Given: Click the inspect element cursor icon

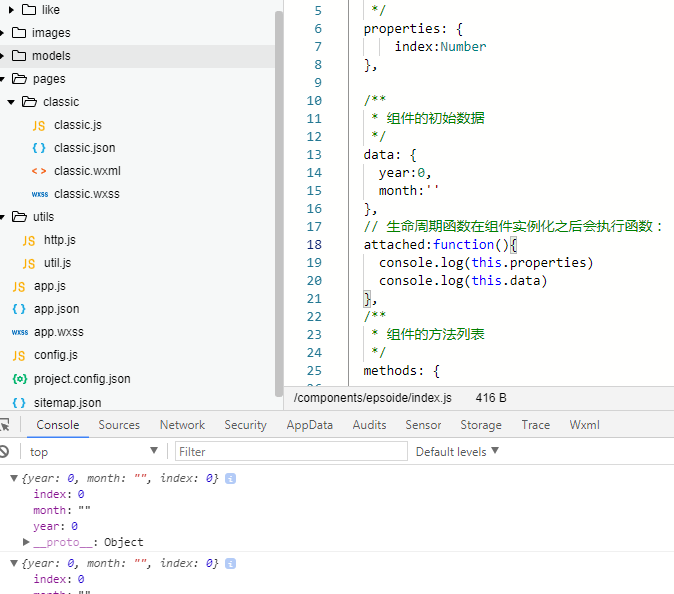Looking at the screenshot, I should coord(4,425).
